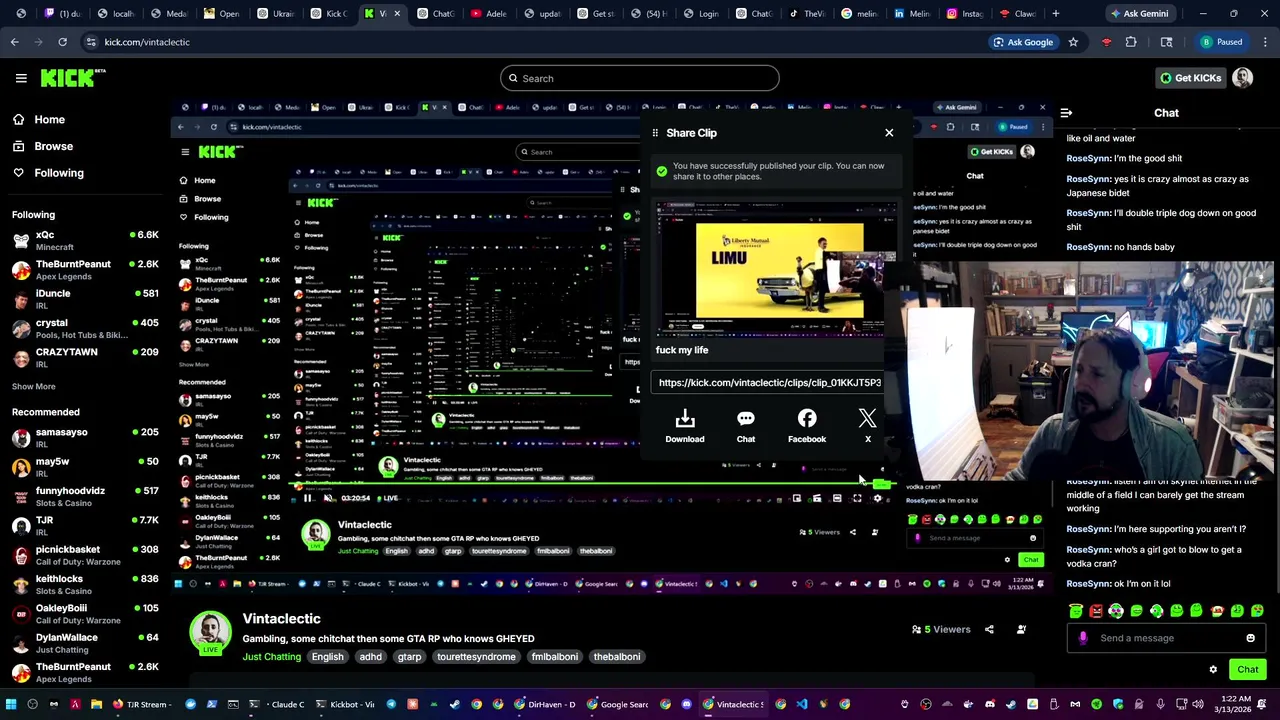Select the adhd tag
Screen dimensions: 1280x720
point(371,657)
